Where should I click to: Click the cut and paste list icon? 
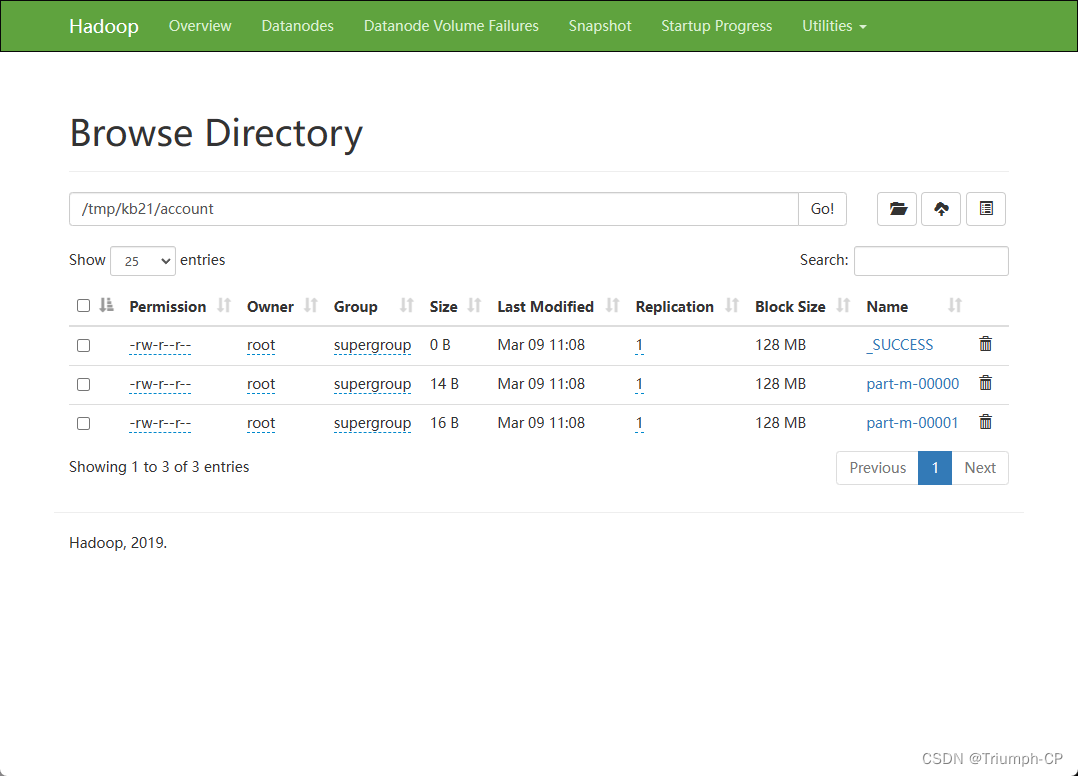tap(986, 209)
